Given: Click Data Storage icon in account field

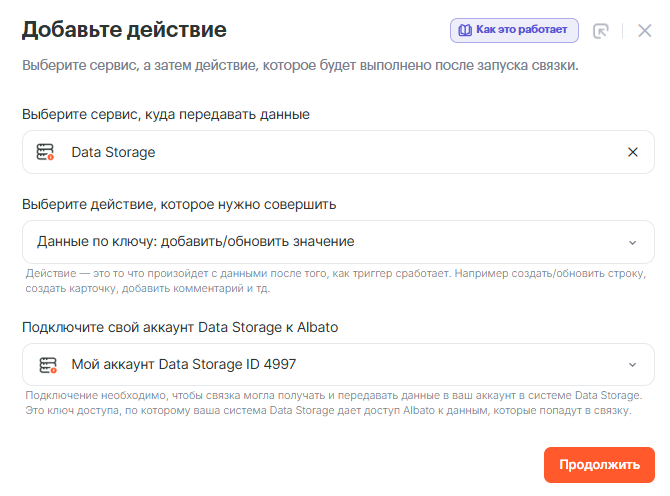Looking at the screenshot, I should click(x=46, y=365).
